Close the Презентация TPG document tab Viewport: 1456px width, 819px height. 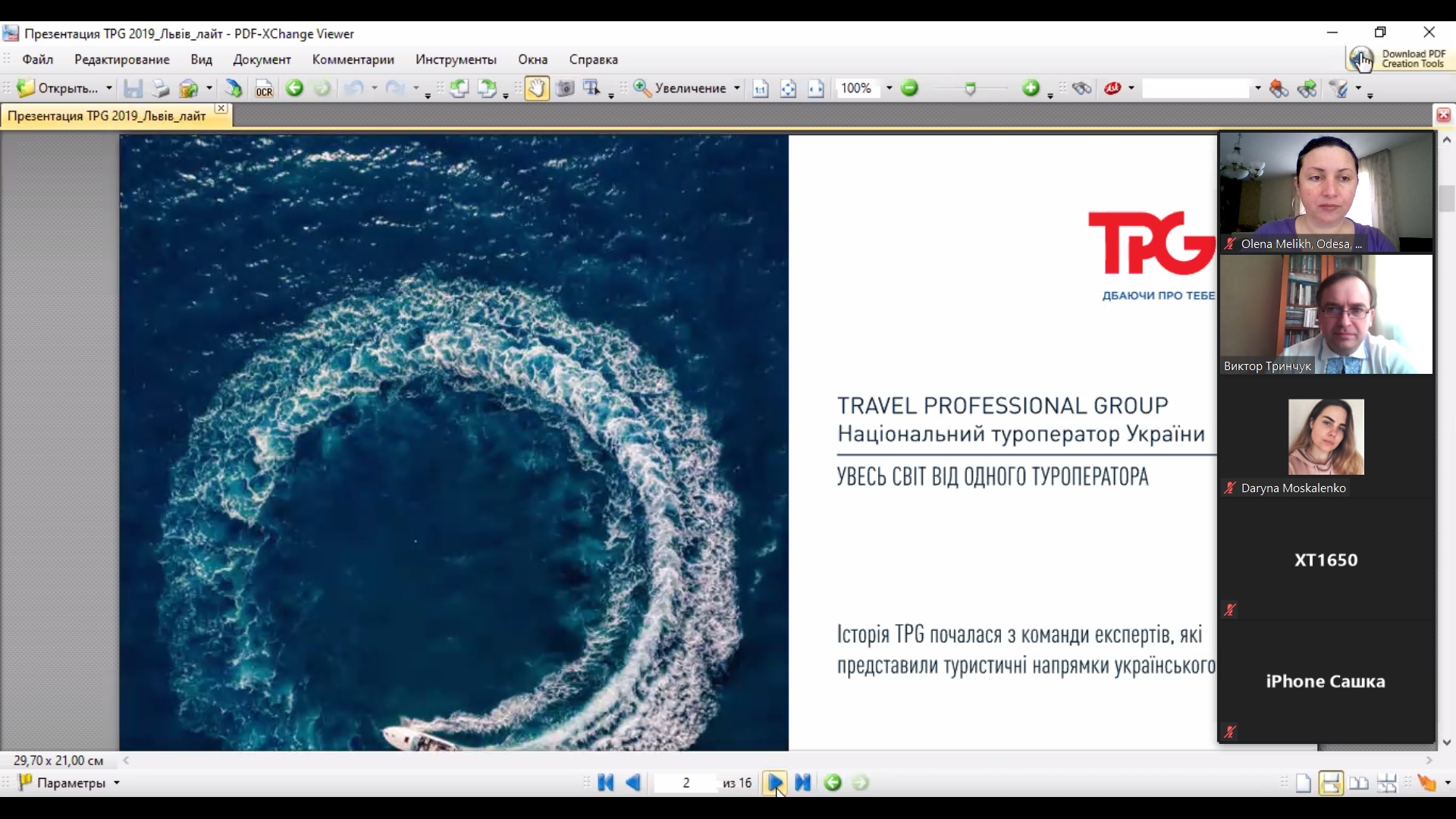[221, 108]
